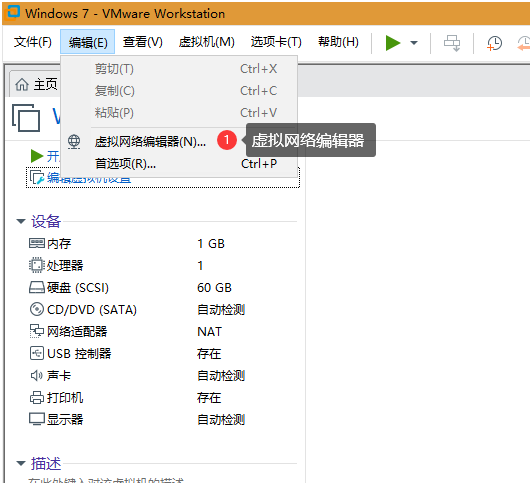Click the green start-VM arrow link
Screen dimensions: 531x484
coord(37,156)
